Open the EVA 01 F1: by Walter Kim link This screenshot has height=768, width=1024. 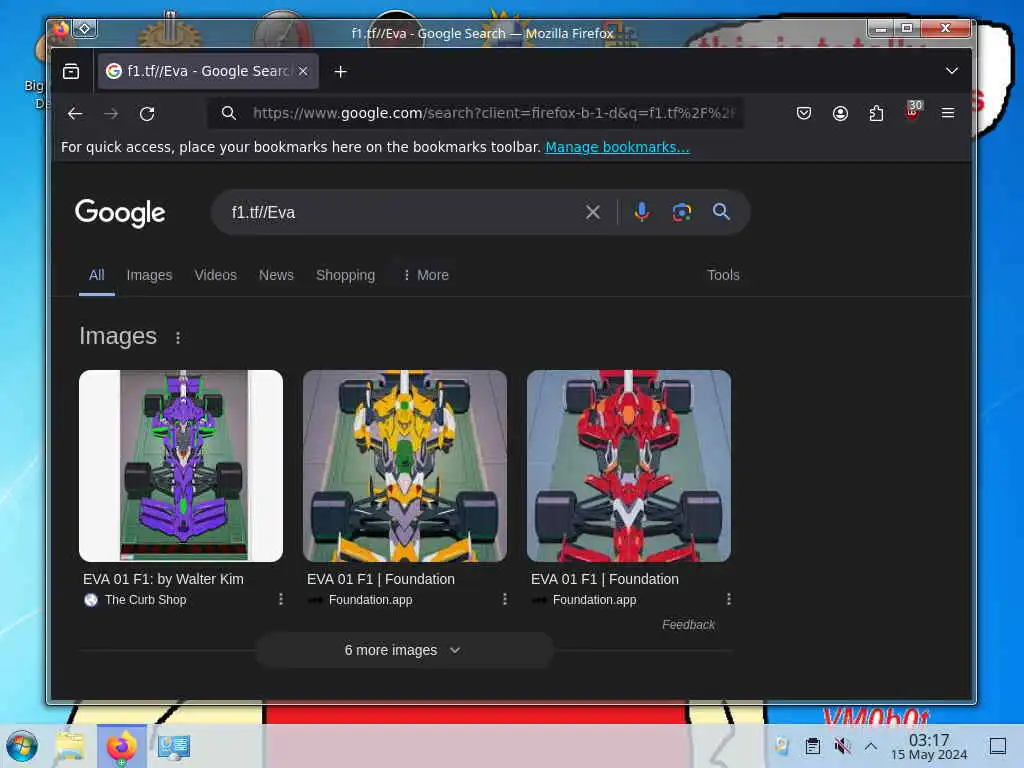[x=163, y=579]
